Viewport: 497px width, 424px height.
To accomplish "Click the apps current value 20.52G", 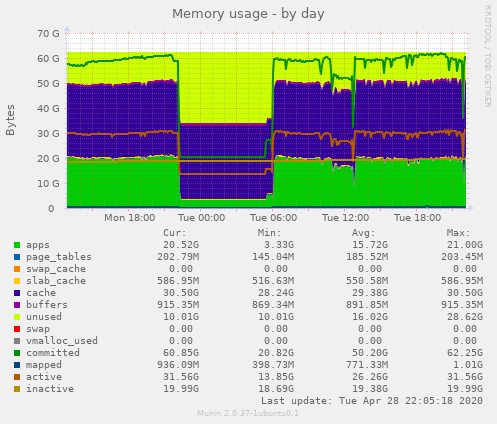I will point(181,245).
